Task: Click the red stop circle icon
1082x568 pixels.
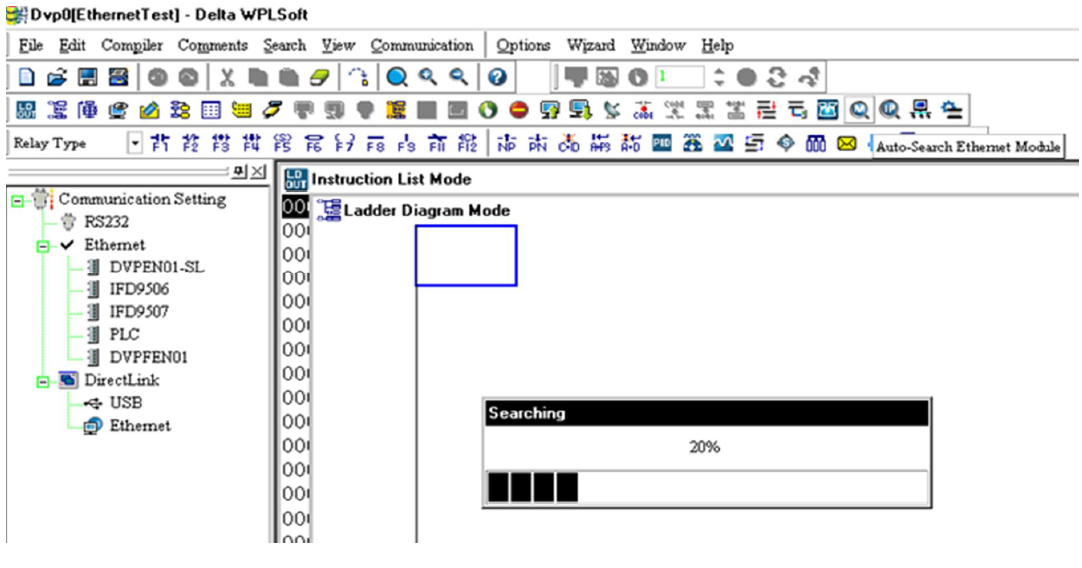Action: click(518, 110)
